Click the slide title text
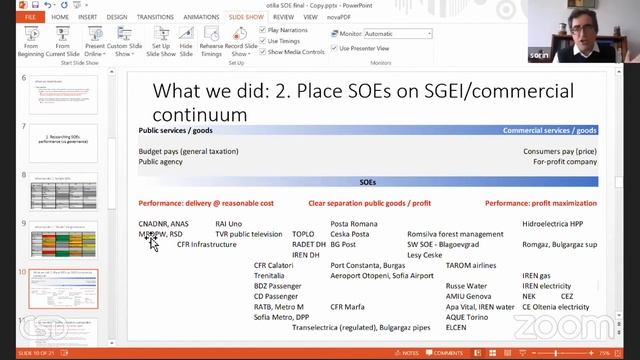The width and height of the screenshot is (640, 360). click(363, 102)
